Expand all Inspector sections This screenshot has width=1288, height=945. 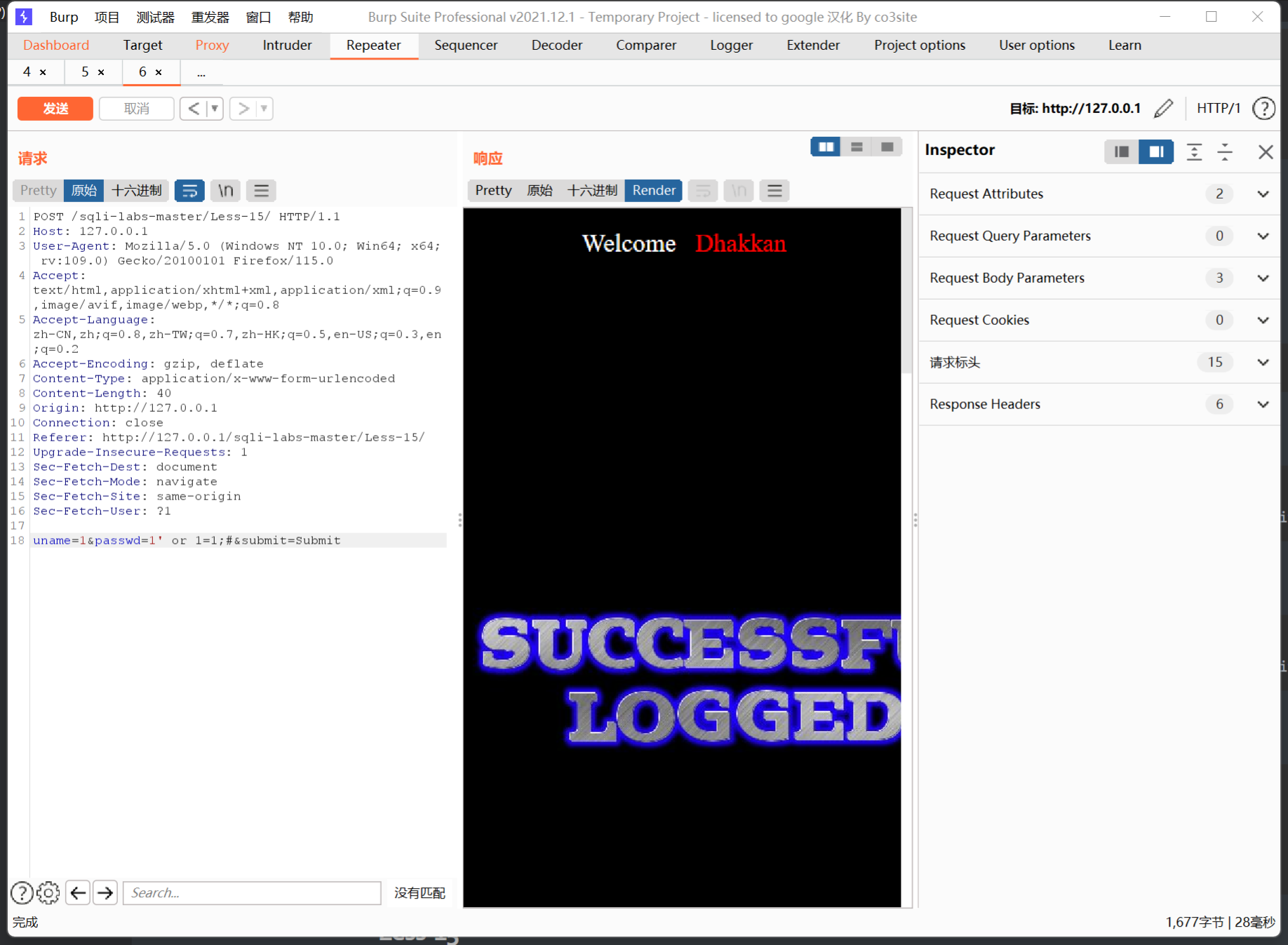tap(1194, 152)
